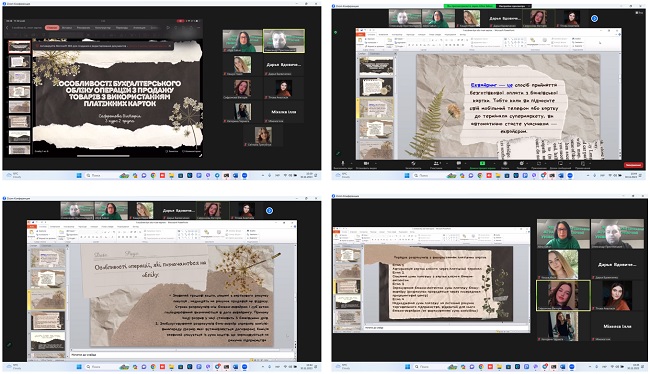Click the red End meeting button
This screenshot has height=374, width=650.
pos(633,165)
